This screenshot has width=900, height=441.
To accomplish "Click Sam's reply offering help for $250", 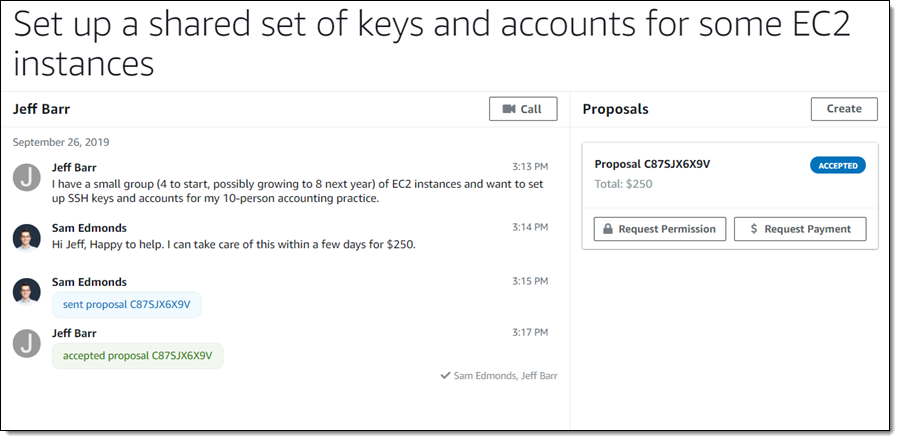I will click(x=233, y=244).
